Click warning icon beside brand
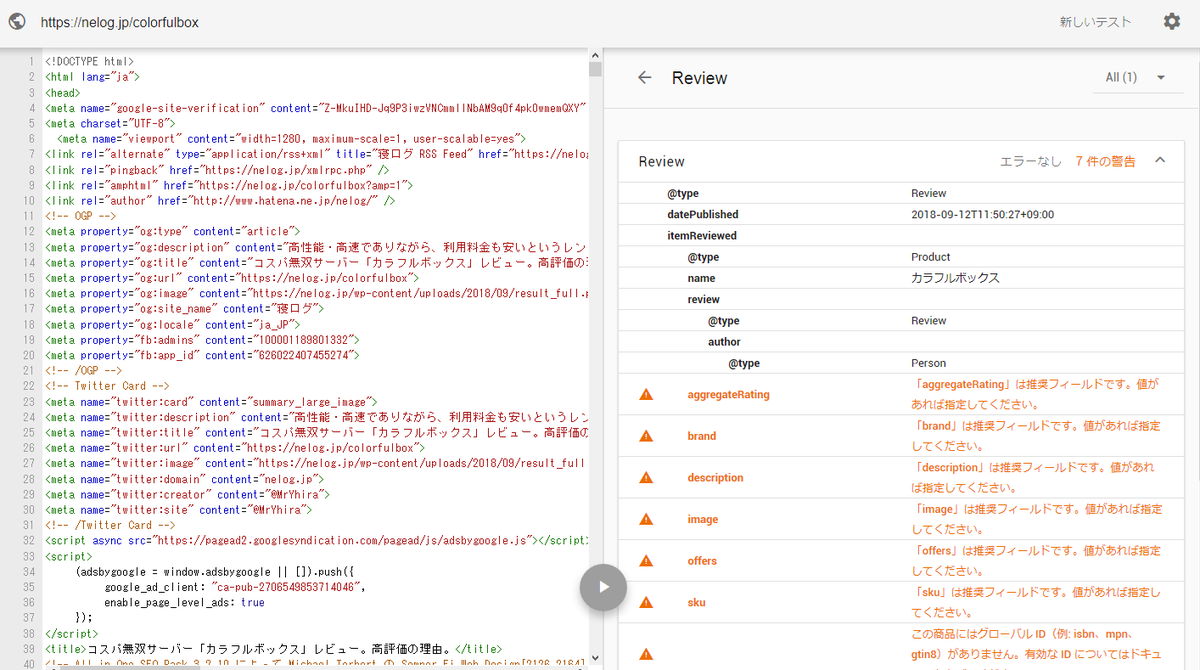The height and width of the screenshot is (670, 1200). tap(646, 436)
